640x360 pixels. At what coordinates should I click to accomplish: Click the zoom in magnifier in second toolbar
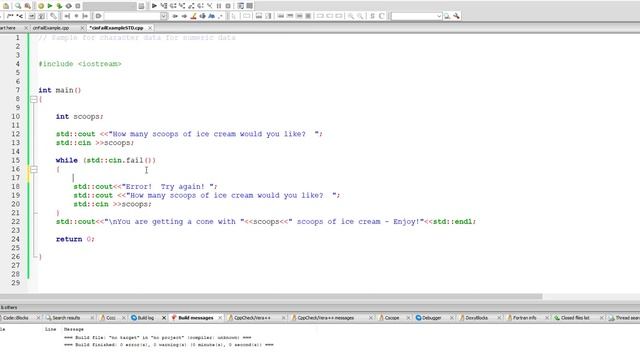tap(351, 16)
